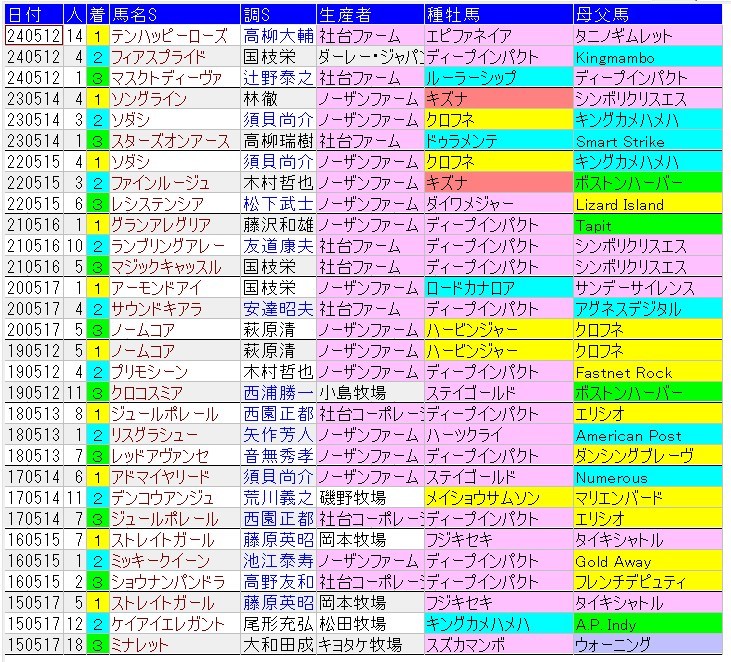
Task: Open horse ランブリングアレー
Action: point(168,246)
